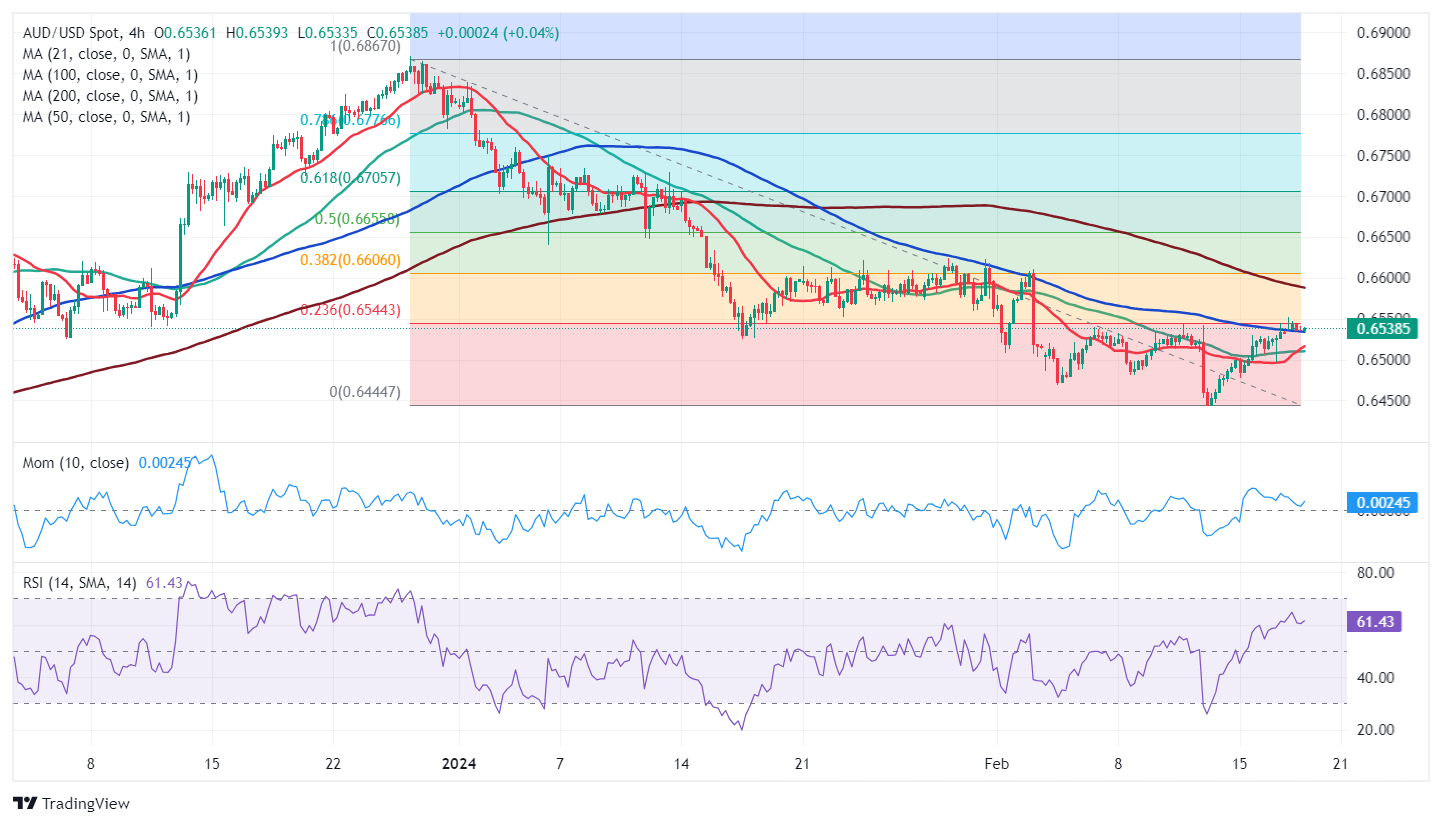The width and height of the screenshot is (1442, 825).
Task: Select the MA (50, close, 0, SMA, 1) legend
Action: point(106,117)
